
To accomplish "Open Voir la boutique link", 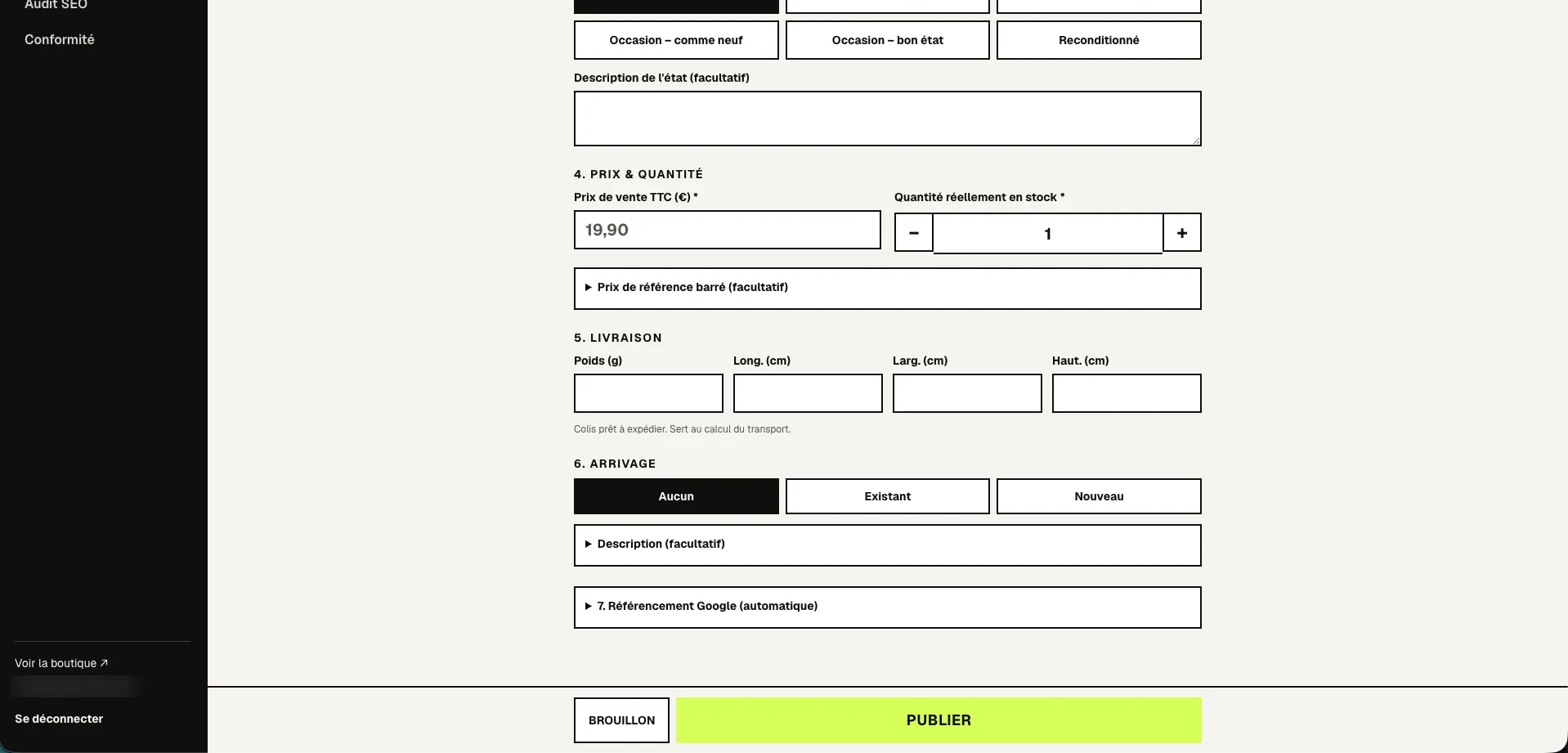I will click(x=61, y=663).
